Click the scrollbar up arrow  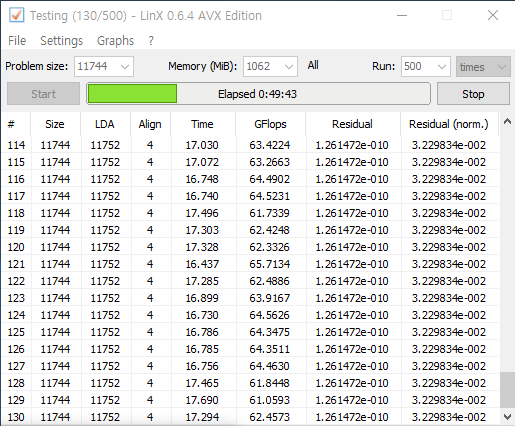point(507,121)
